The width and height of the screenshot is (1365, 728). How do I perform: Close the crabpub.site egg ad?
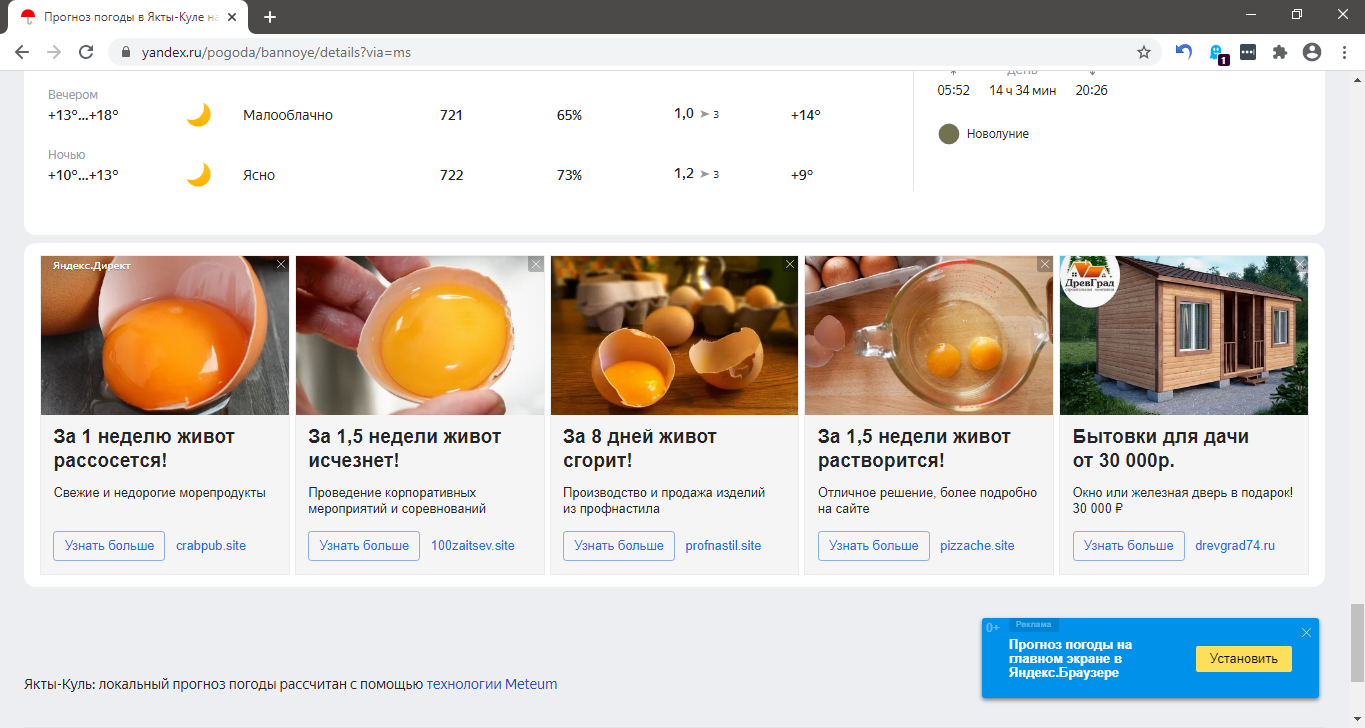coord(281,264)
